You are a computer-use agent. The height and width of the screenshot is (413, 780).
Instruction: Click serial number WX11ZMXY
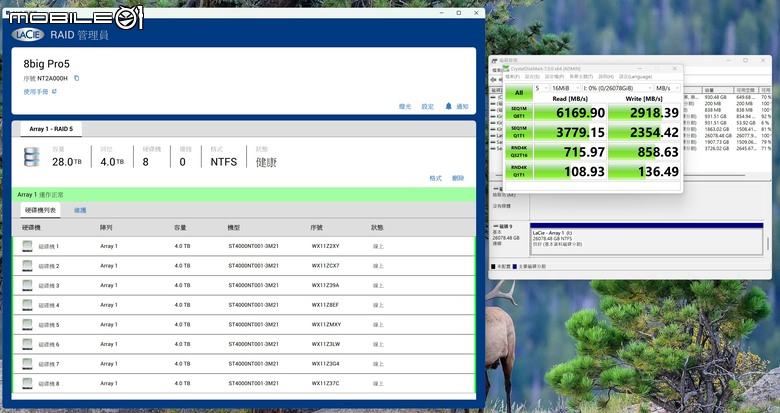(x=326, y=324)
